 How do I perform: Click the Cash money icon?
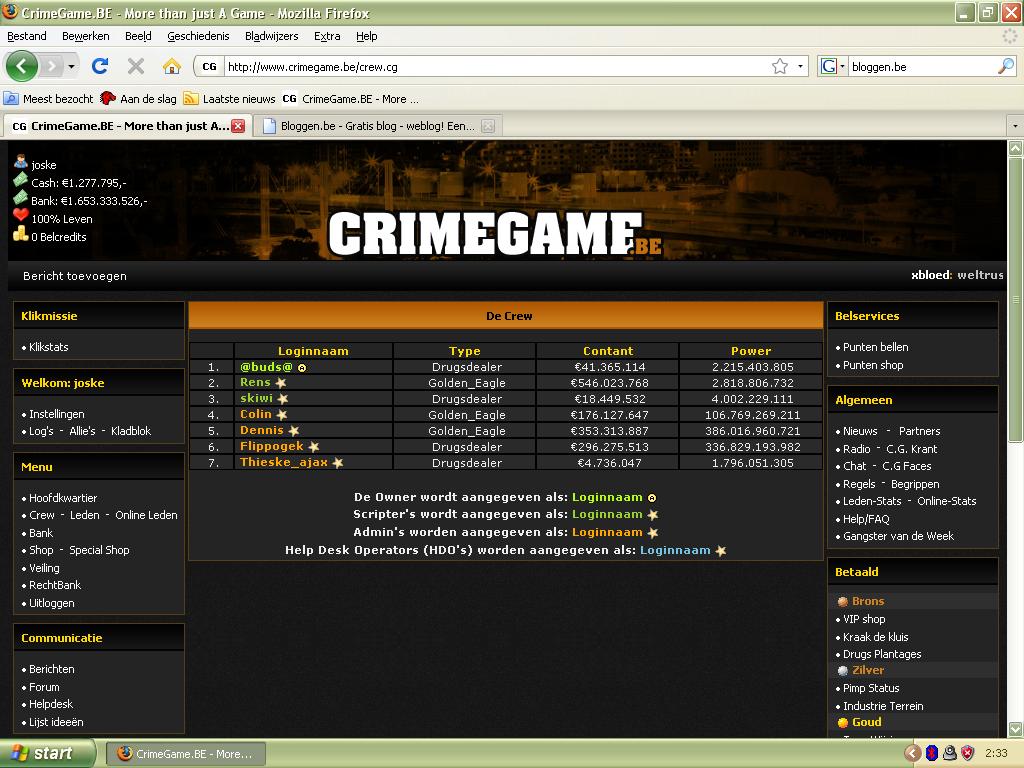pyautogui.click(x=20, y=180)
